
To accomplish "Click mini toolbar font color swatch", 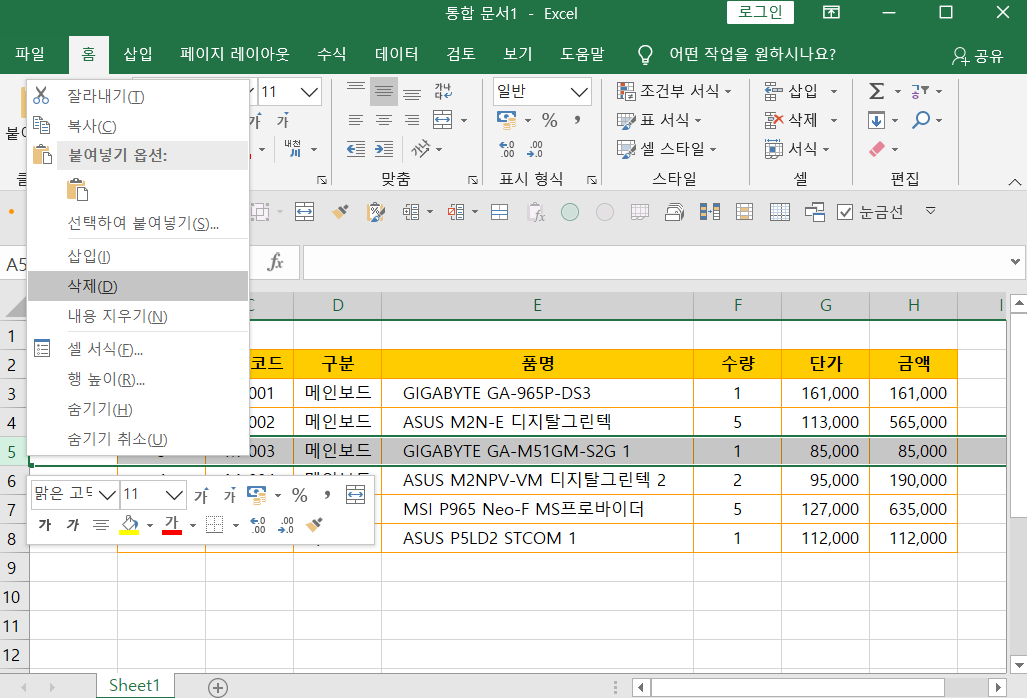I will click(172, 525).
